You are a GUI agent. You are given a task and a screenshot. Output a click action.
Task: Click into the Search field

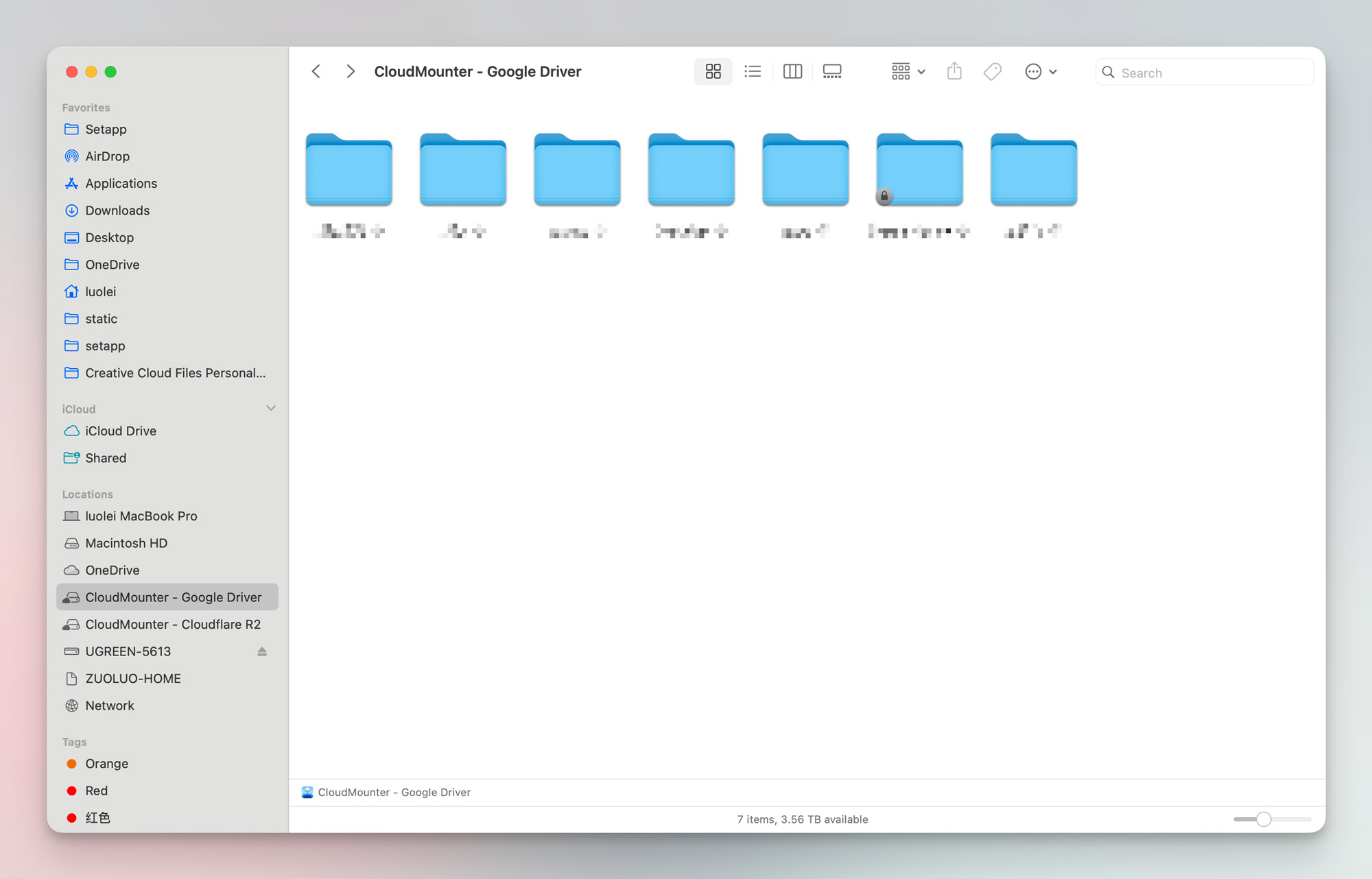[x=1205, y=72]
